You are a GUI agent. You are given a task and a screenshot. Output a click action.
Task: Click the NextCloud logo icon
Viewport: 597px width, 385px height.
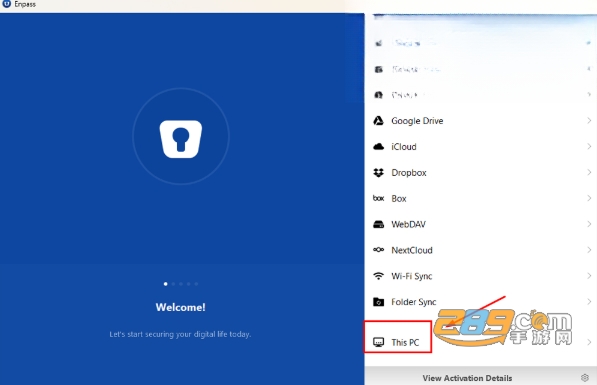coord(378,250)
